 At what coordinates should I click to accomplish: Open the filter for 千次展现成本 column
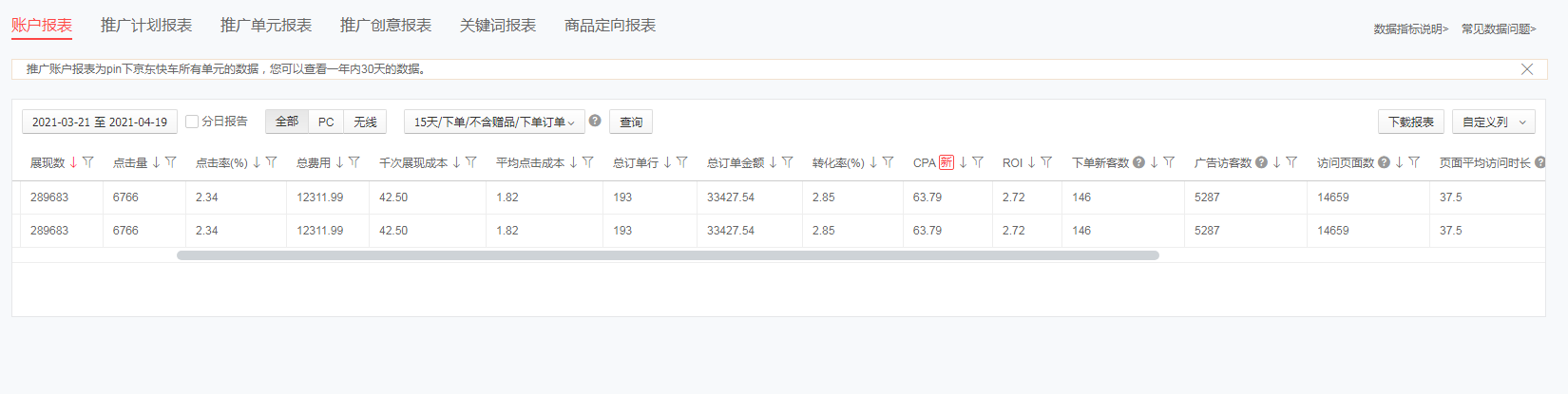[471, 162]
